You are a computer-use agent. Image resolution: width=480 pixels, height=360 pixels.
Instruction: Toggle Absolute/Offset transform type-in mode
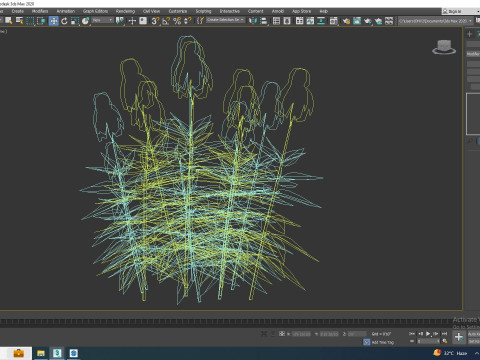pos(282,334)
